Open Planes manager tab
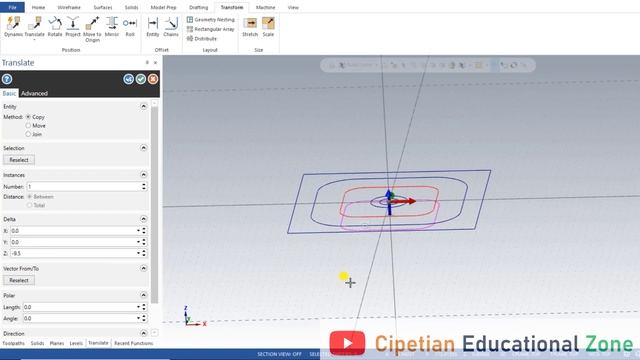The height and width of the screenshot is (360, 640). point(57,343)
